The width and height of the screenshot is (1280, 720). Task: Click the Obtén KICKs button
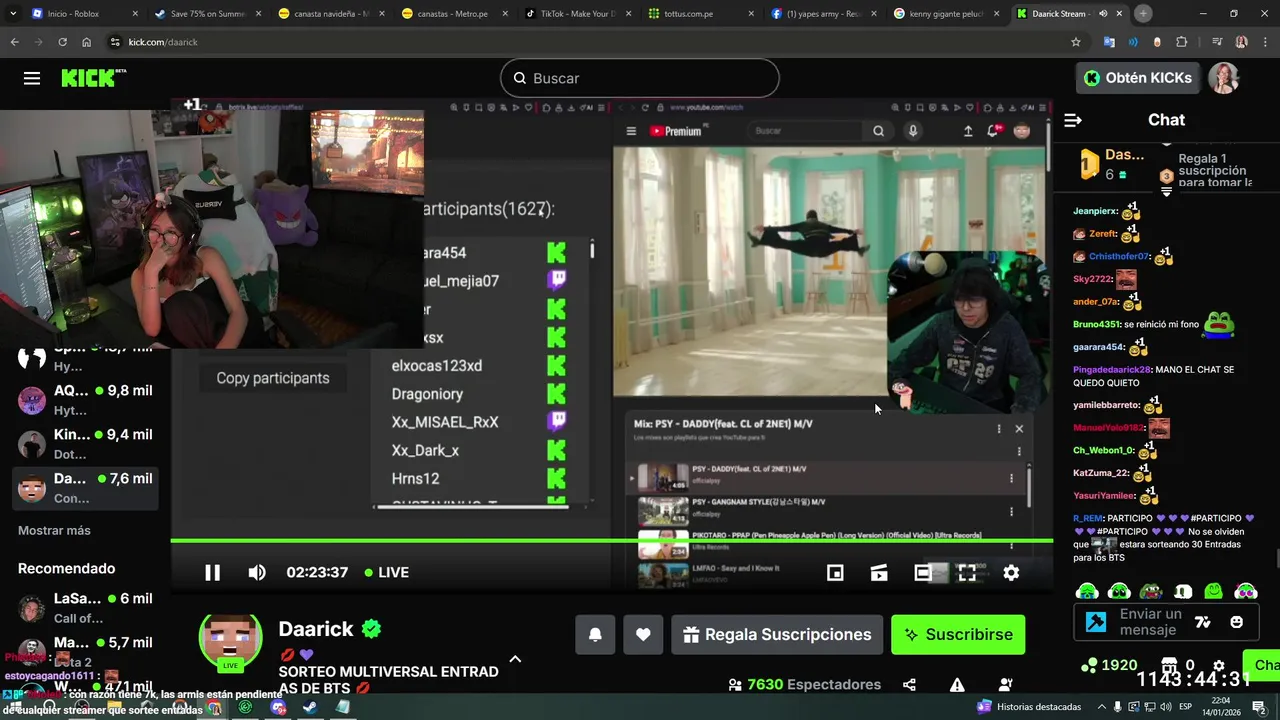coord(1138,78)
